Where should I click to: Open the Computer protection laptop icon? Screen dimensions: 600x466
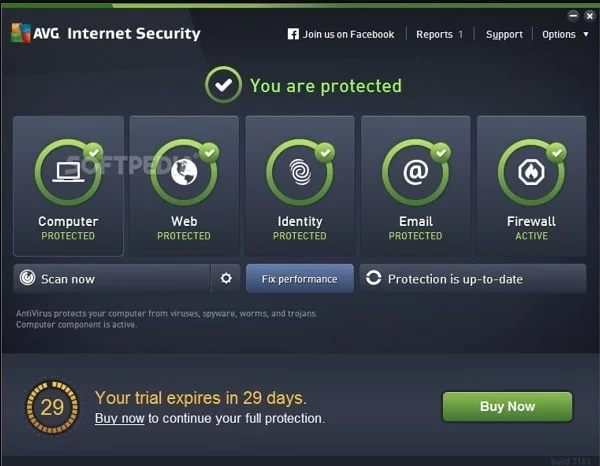[68, 172]
